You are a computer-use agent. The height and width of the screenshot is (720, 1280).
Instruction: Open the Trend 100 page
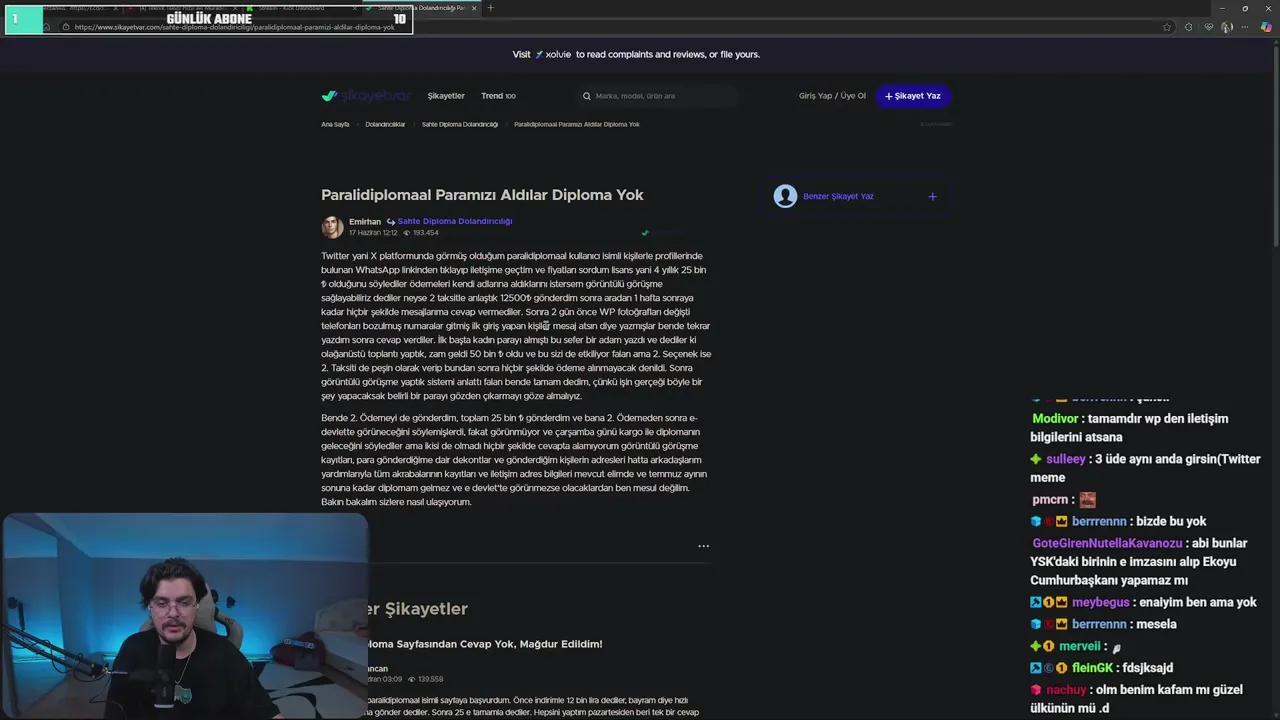[x=498, y=96]
